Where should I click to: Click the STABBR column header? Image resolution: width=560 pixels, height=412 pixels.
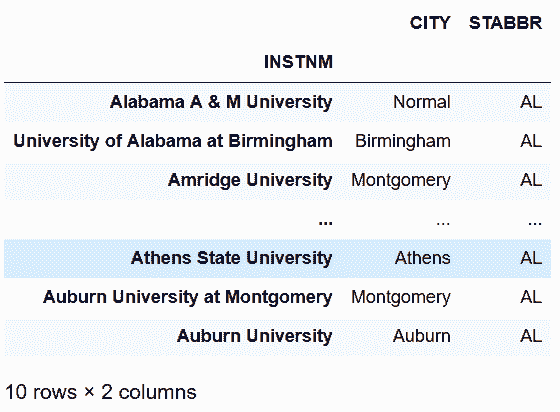(x=506, y=23)
